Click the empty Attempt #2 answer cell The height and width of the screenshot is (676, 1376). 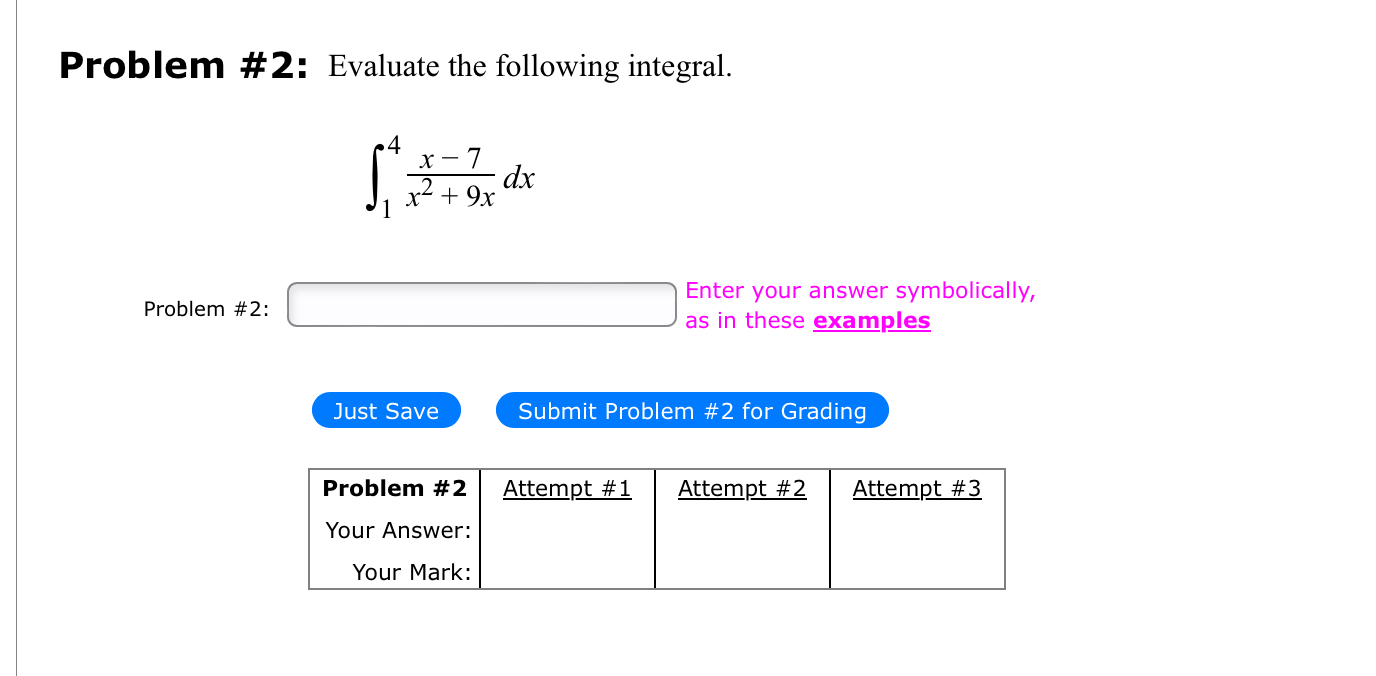point(742,530)
